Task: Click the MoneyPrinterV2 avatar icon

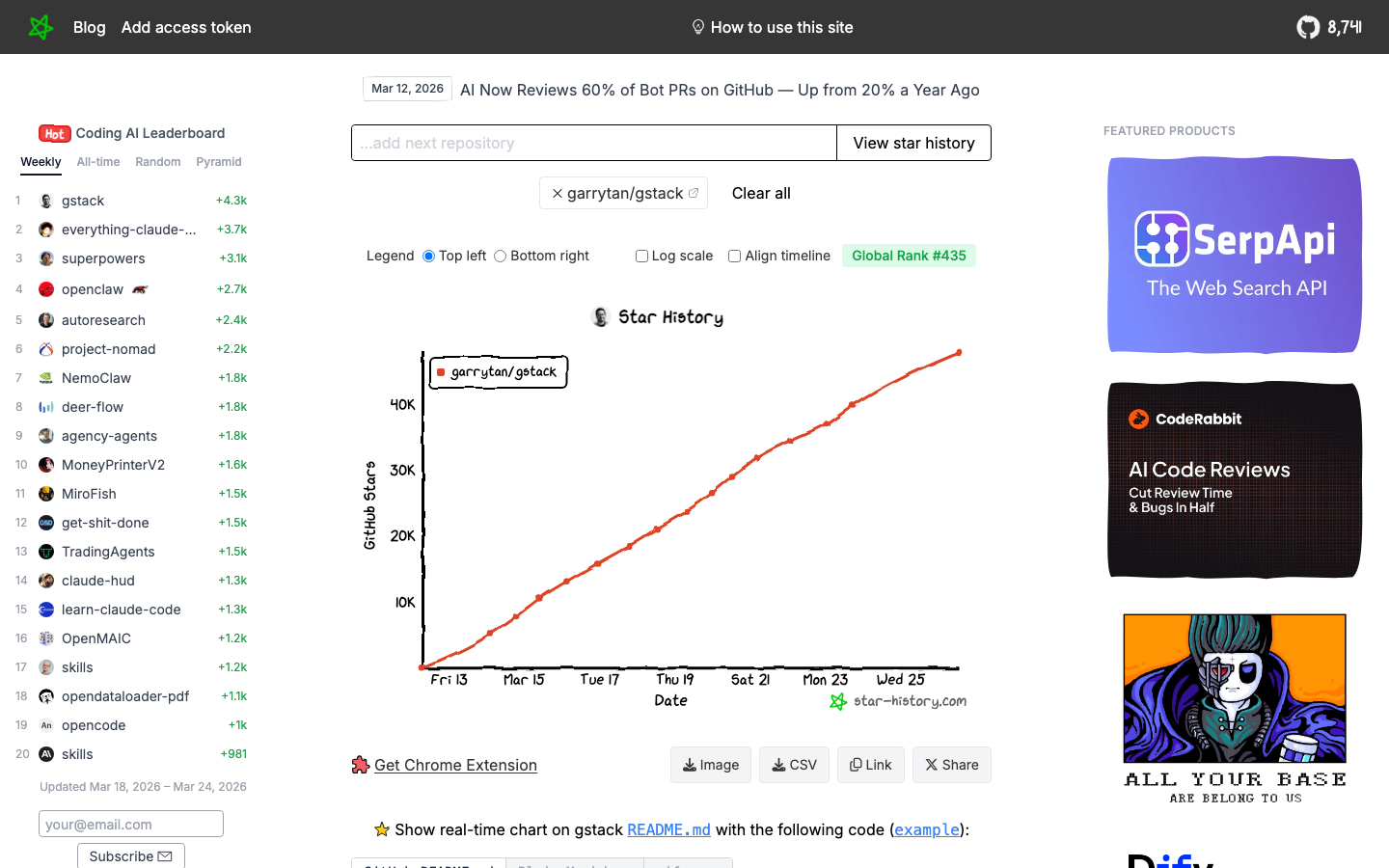Action: (x=45, y=465)
